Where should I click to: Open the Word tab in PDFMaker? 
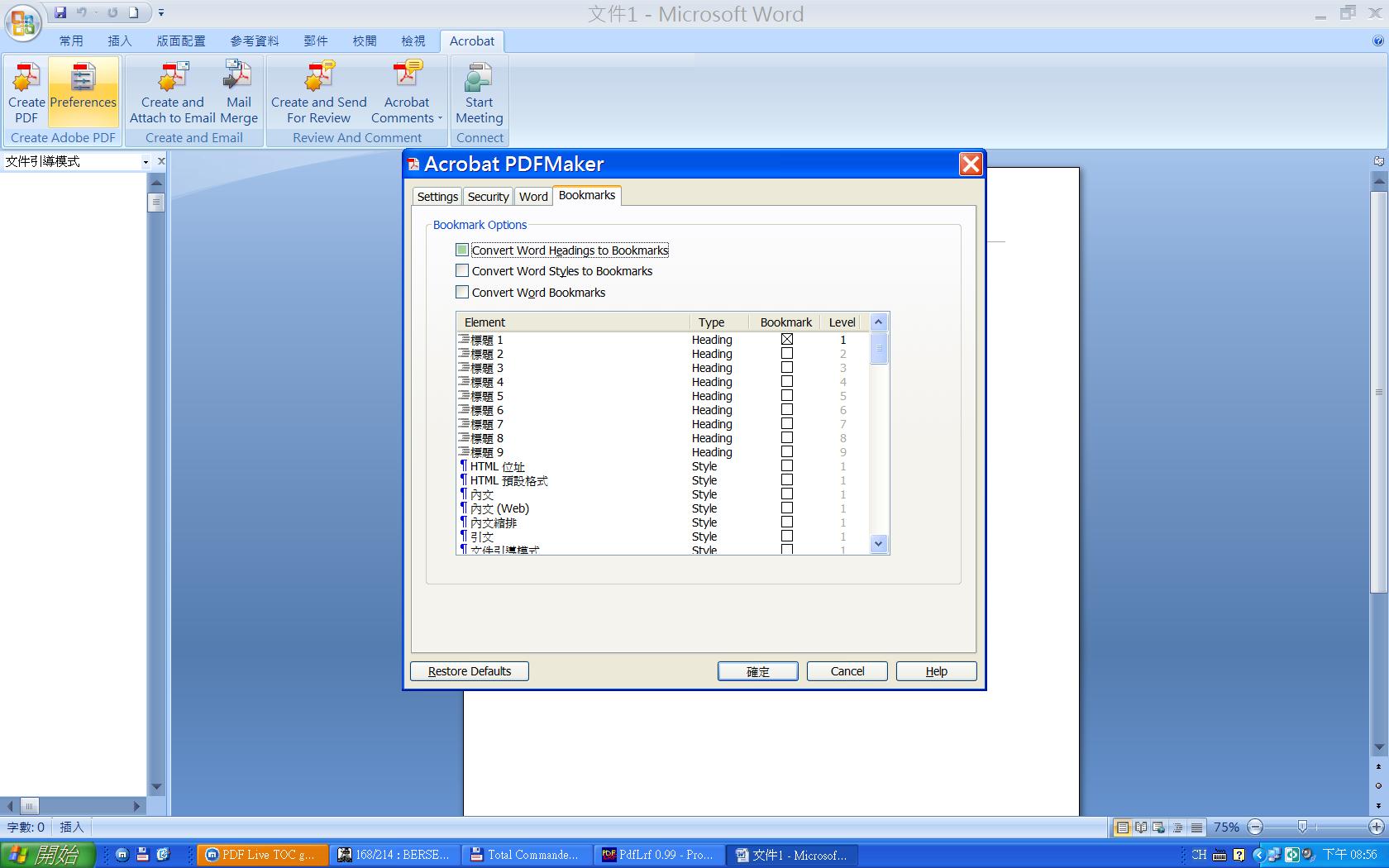533,197
